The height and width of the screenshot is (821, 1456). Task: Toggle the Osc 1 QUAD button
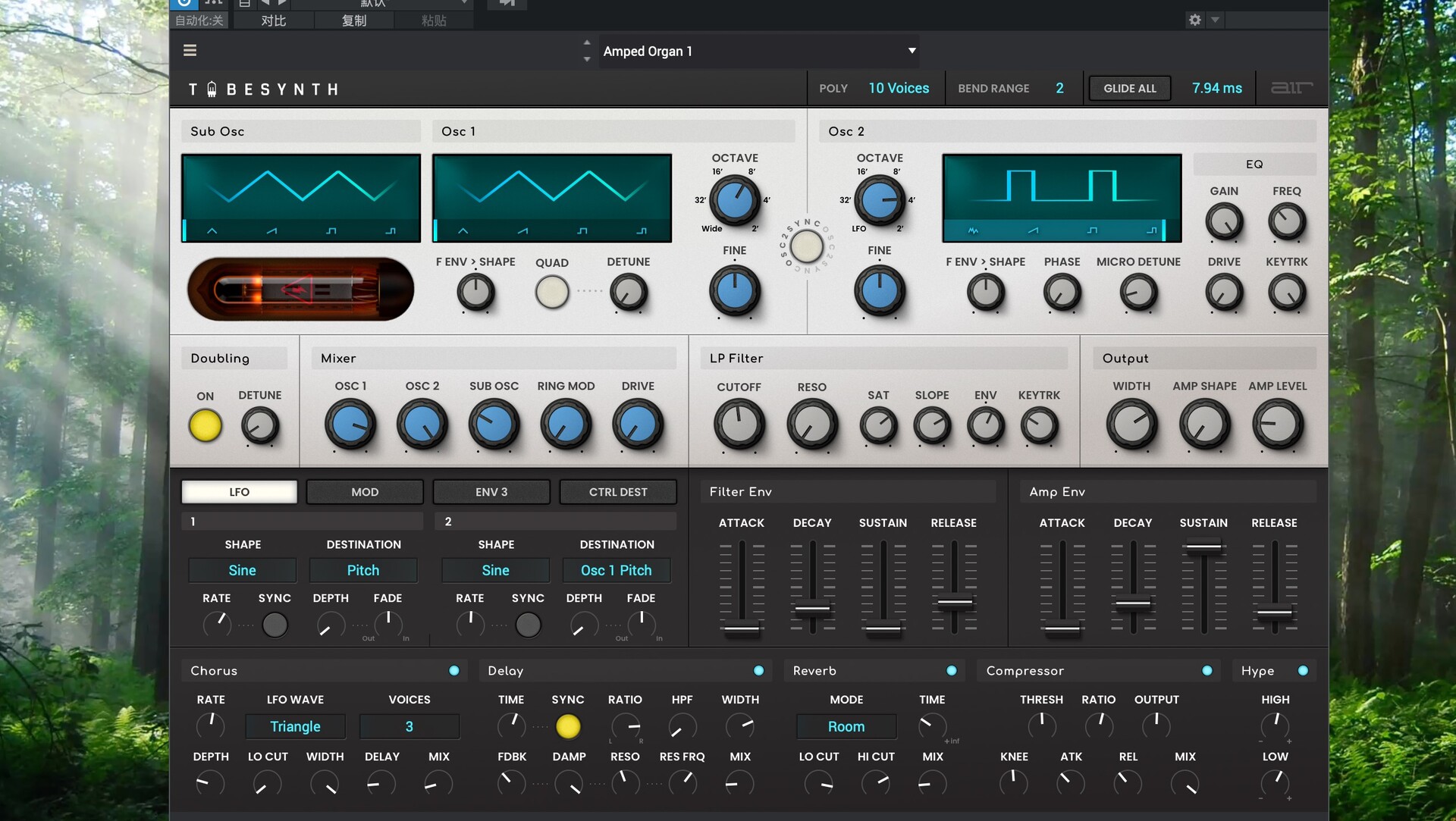[x=551, y=292]
